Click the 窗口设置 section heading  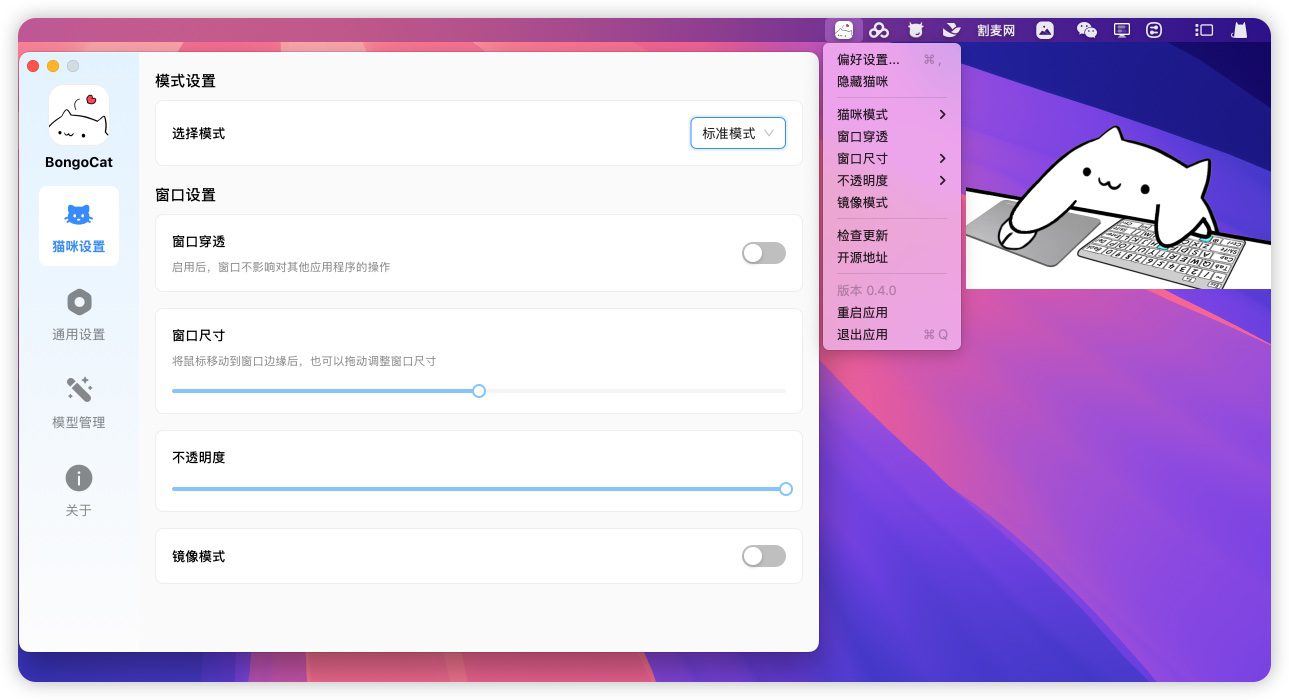185,195
